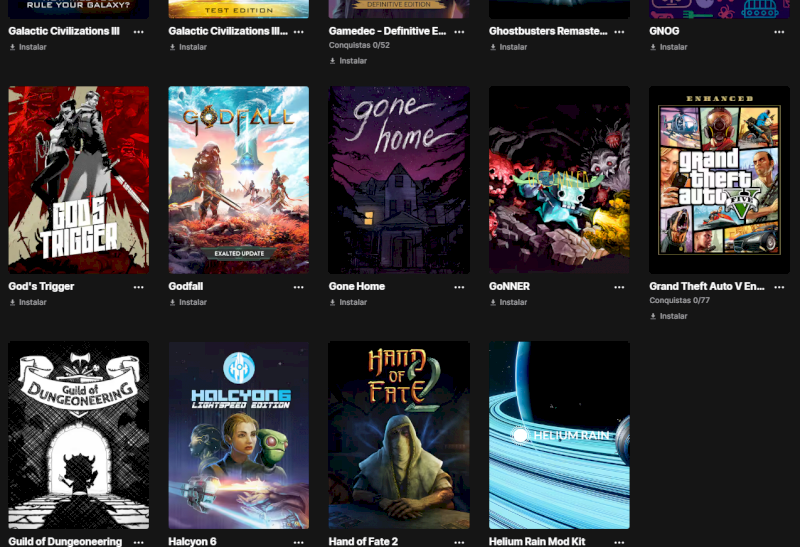Image resolution: width=800 pixels, height=547 pixels.
Task: Install the Godfall game
Action: 188,302
